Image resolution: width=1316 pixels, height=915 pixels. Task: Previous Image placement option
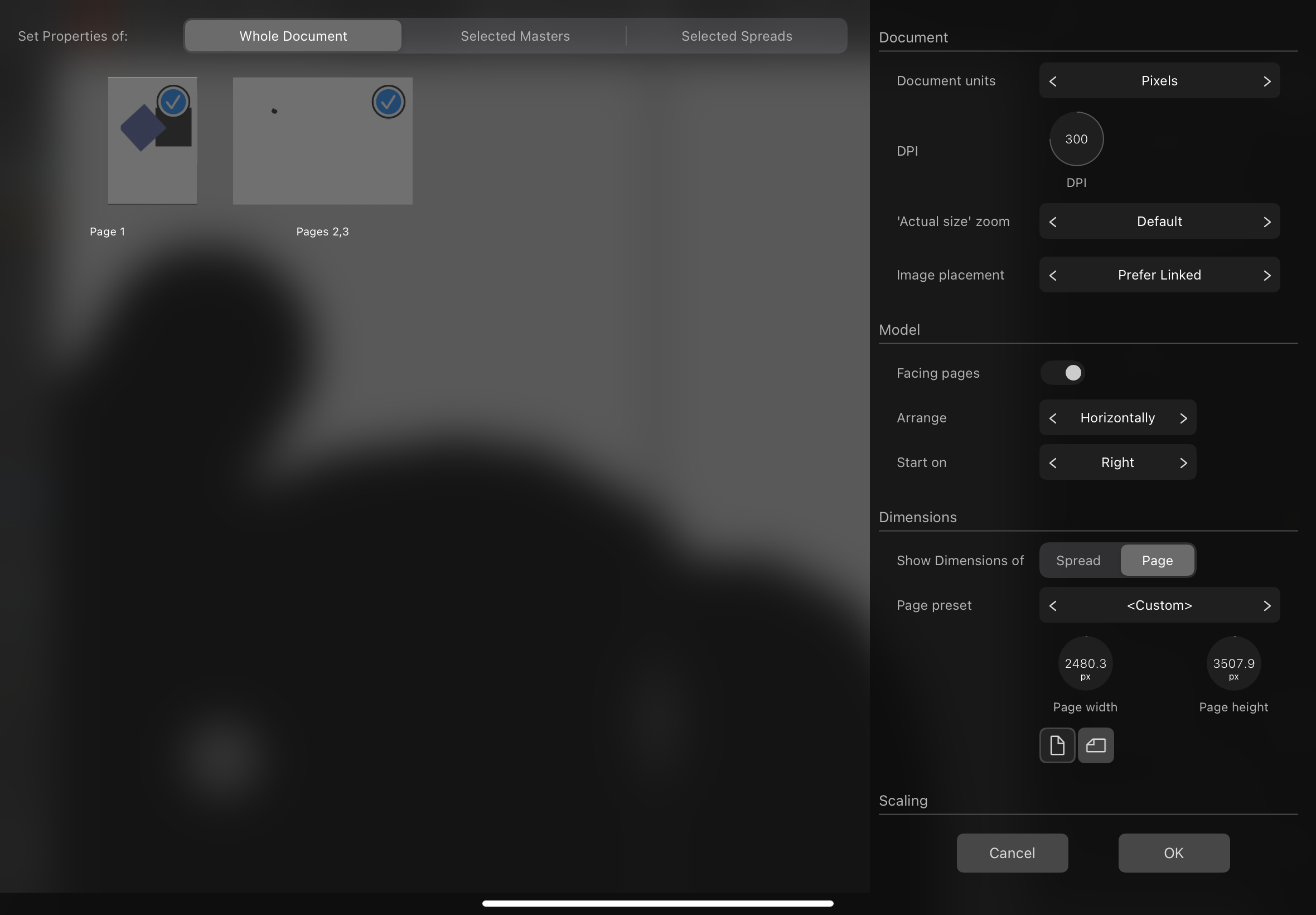tap(1053, 275)
